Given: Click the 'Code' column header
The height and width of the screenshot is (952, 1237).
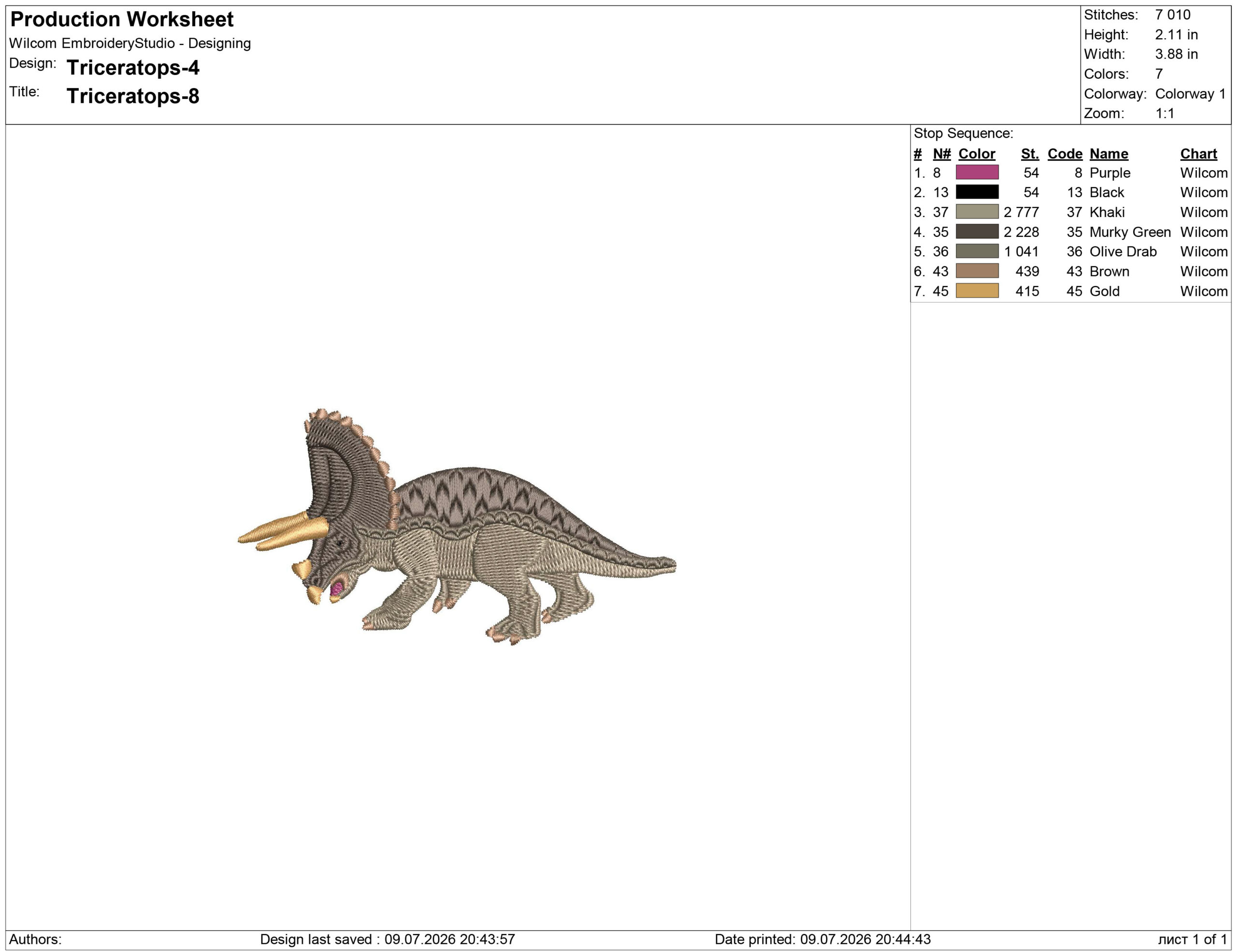Looking at the screenshot, I should (1065, 154).
